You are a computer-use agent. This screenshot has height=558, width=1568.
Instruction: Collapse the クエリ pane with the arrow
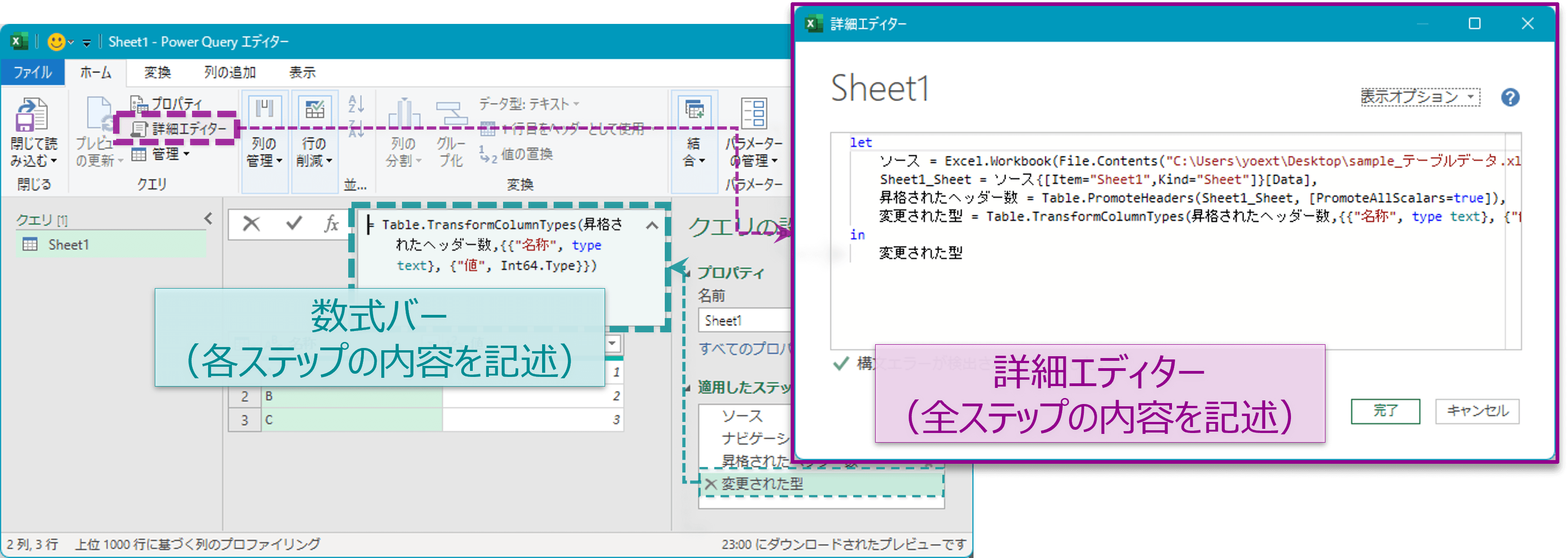[208, 218]
